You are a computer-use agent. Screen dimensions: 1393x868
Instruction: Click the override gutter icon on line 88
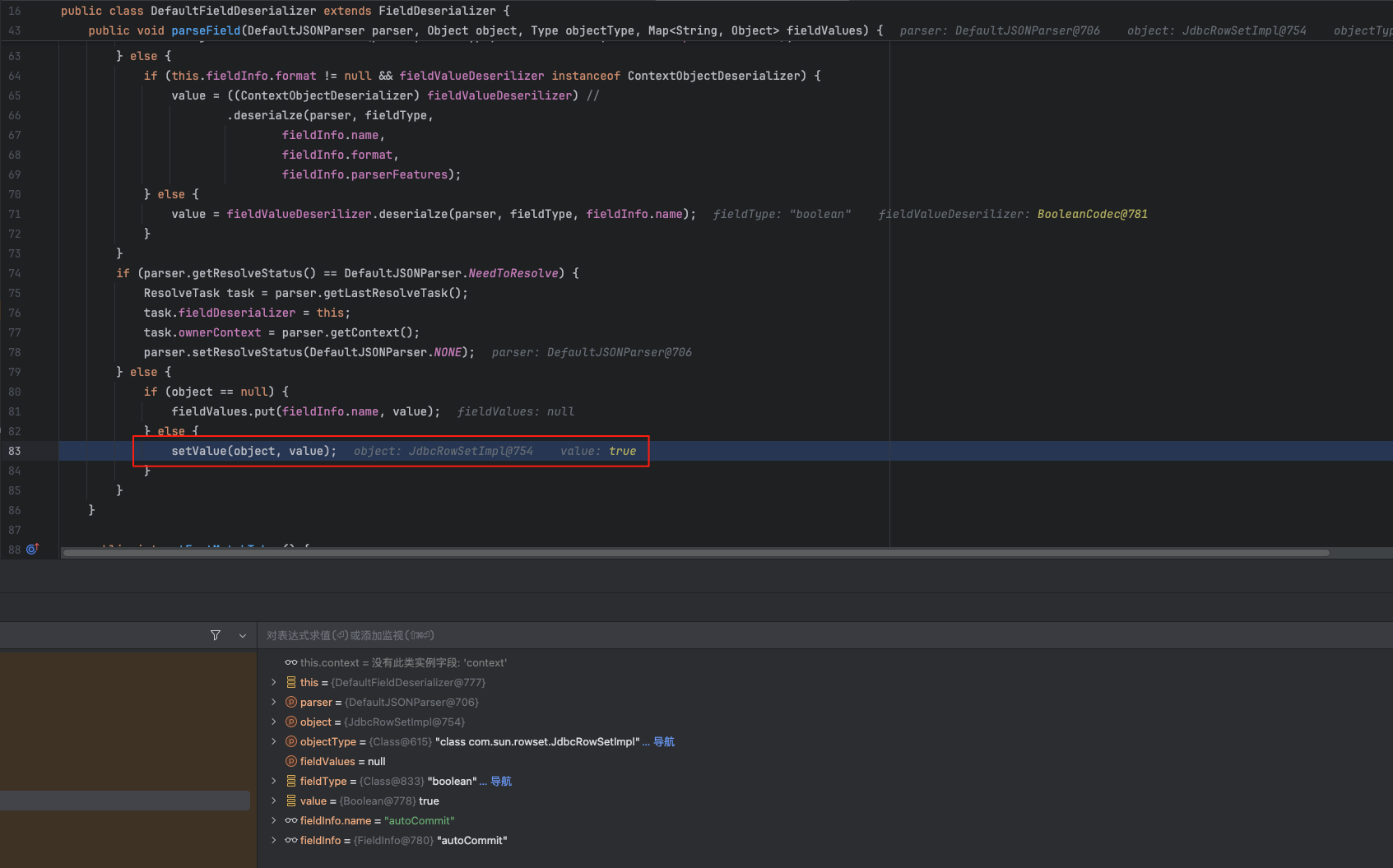pos(33,549)
